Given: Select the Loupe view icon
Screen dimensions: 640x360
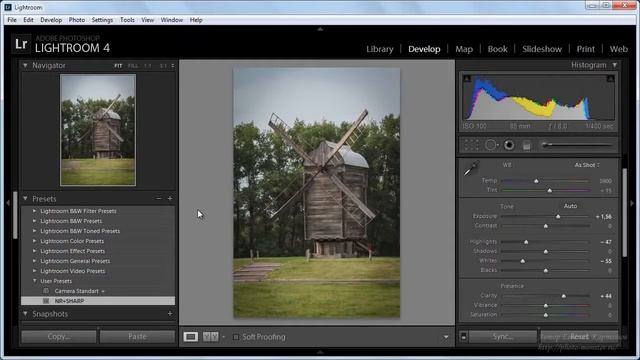Looking at the screenshot, I should pyautogui.click(x=191, y=337).
